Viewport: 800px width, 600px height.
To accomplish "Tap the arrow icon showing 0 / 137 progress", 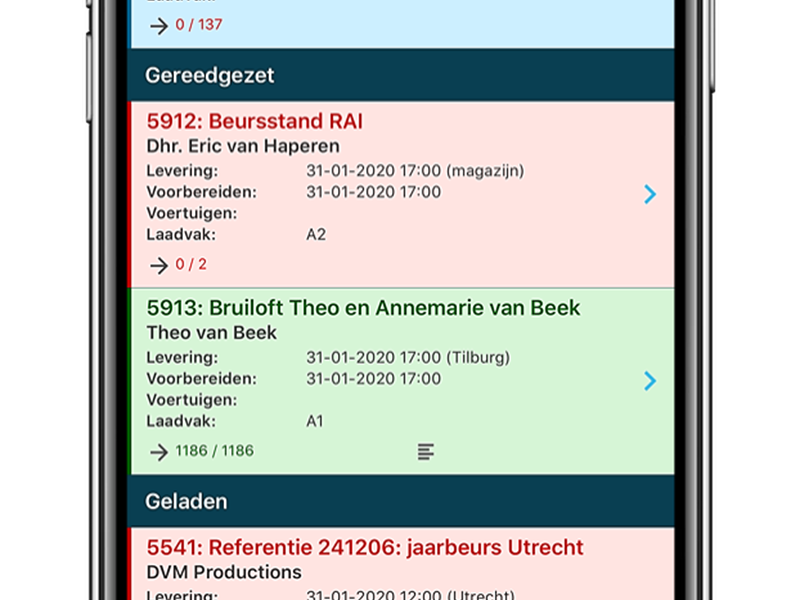I will tap(157, 26).
